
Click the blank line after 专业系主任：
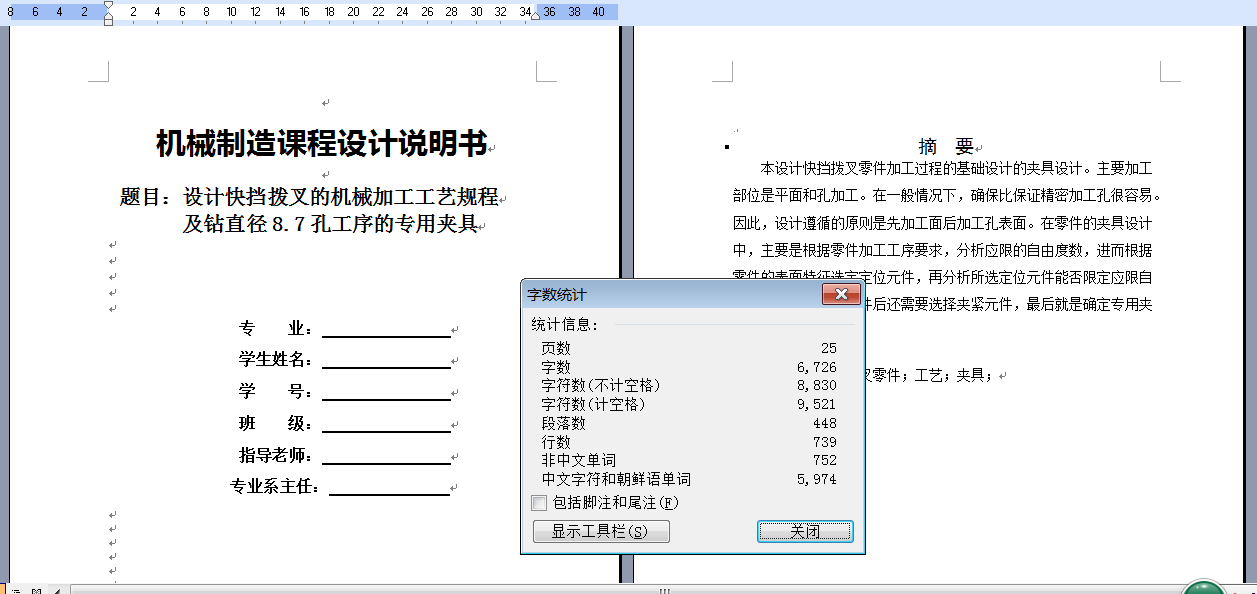389,487
